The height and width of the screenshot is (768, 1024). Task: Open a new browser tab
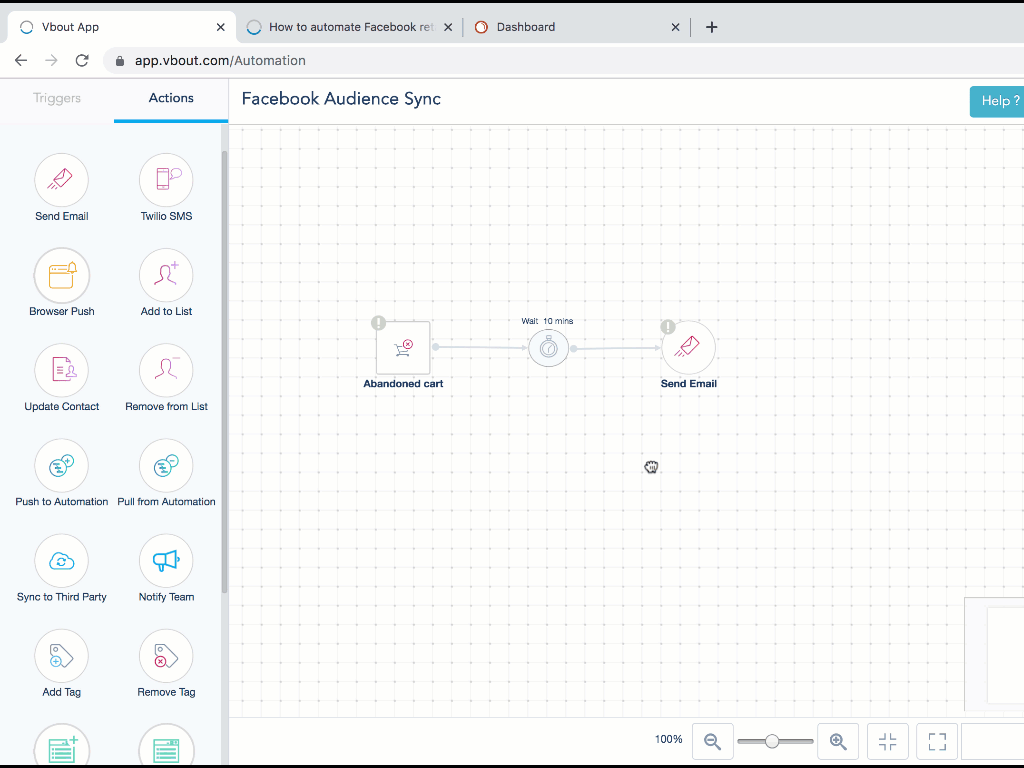point(712,27)
